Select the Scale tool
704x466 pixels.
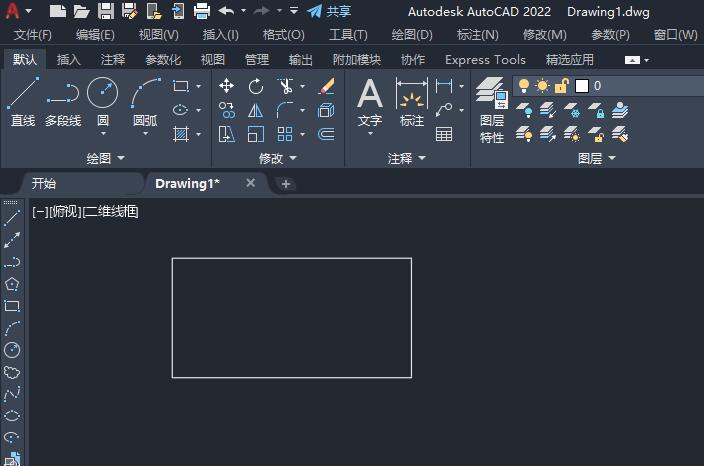[x=256, y=134]
